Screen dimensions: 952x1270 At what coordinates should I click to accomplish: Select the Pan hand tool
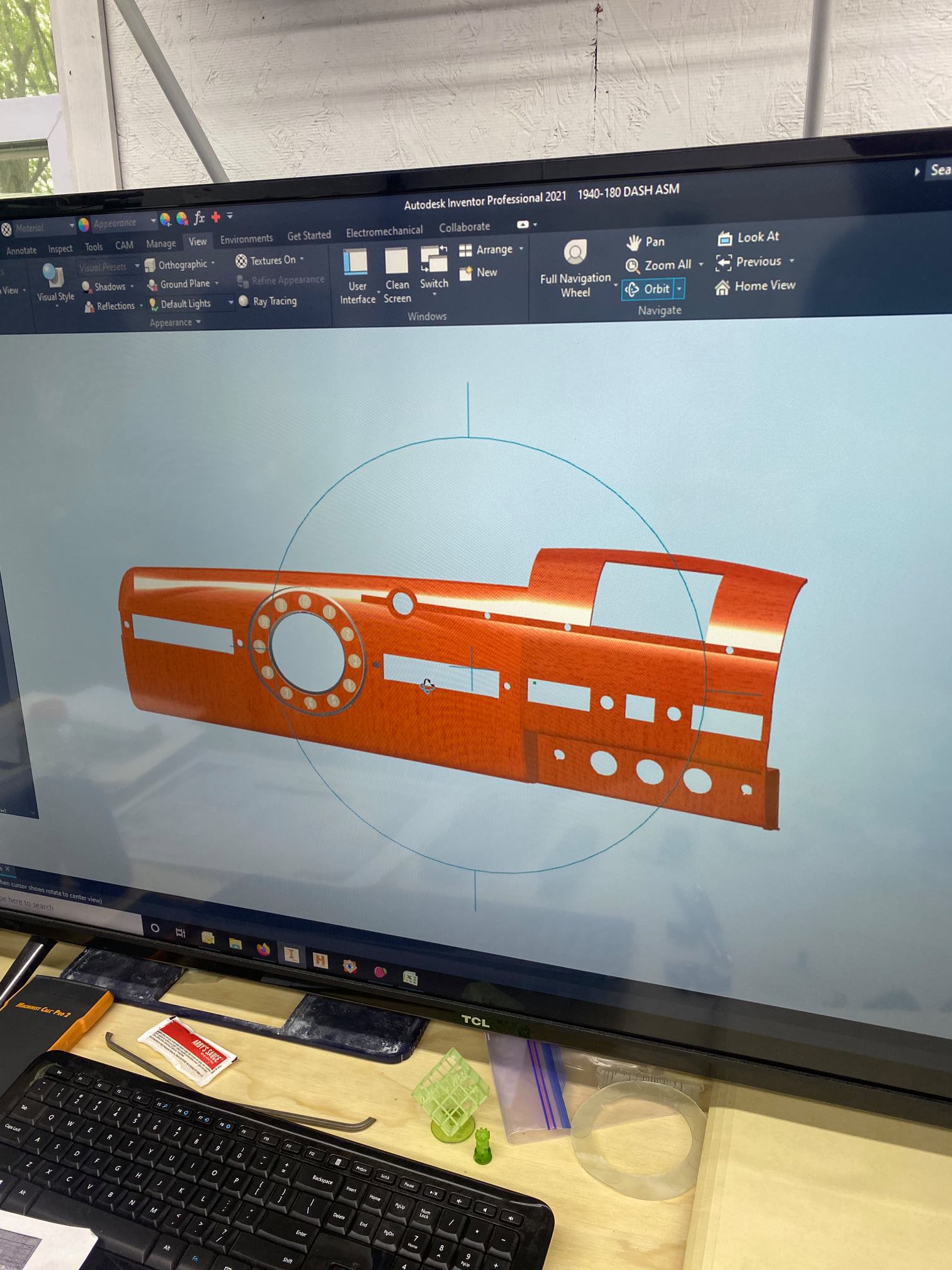click(645, 242)
